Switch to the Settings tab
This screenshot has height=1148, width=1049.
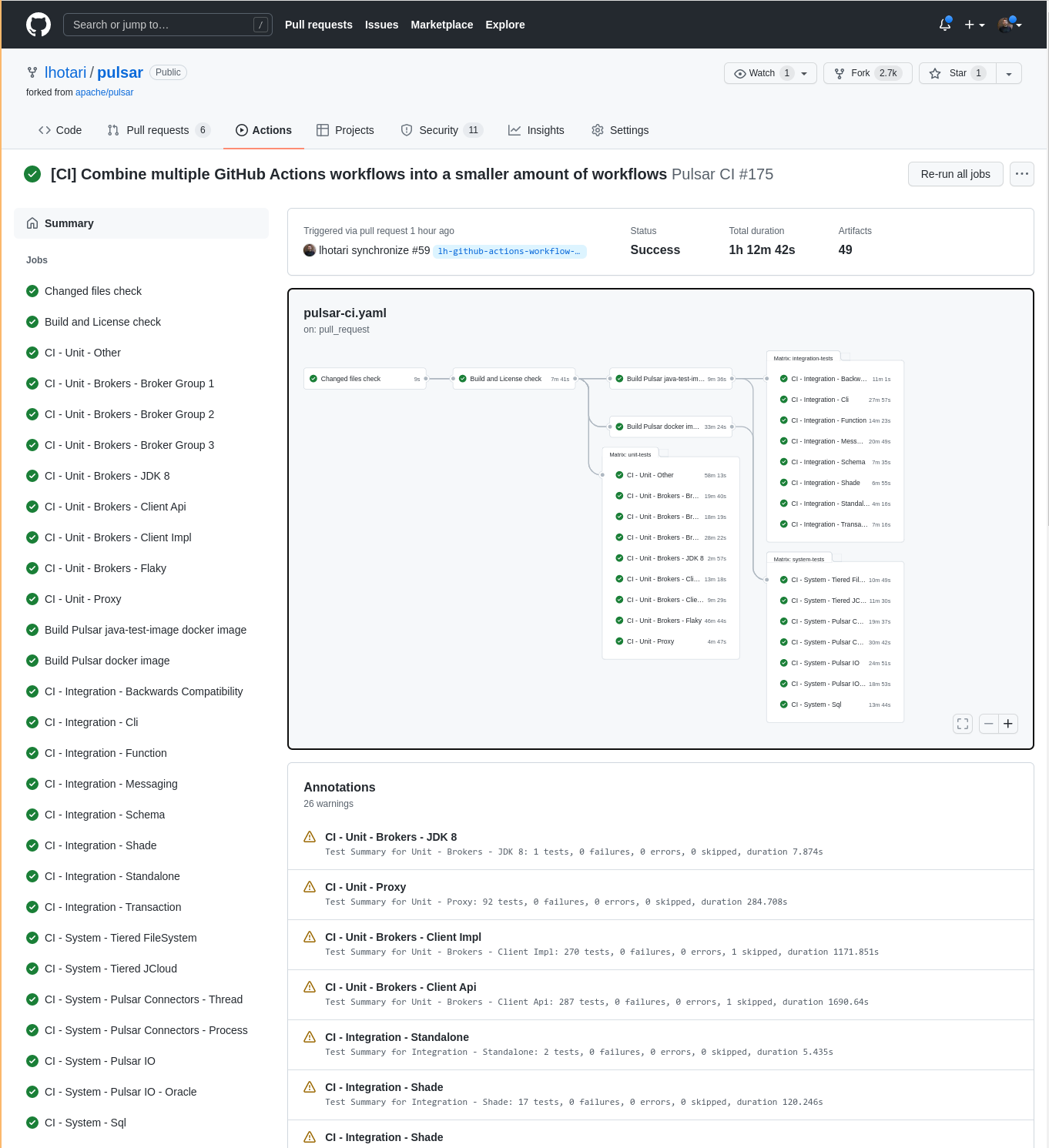coord(620,130)
